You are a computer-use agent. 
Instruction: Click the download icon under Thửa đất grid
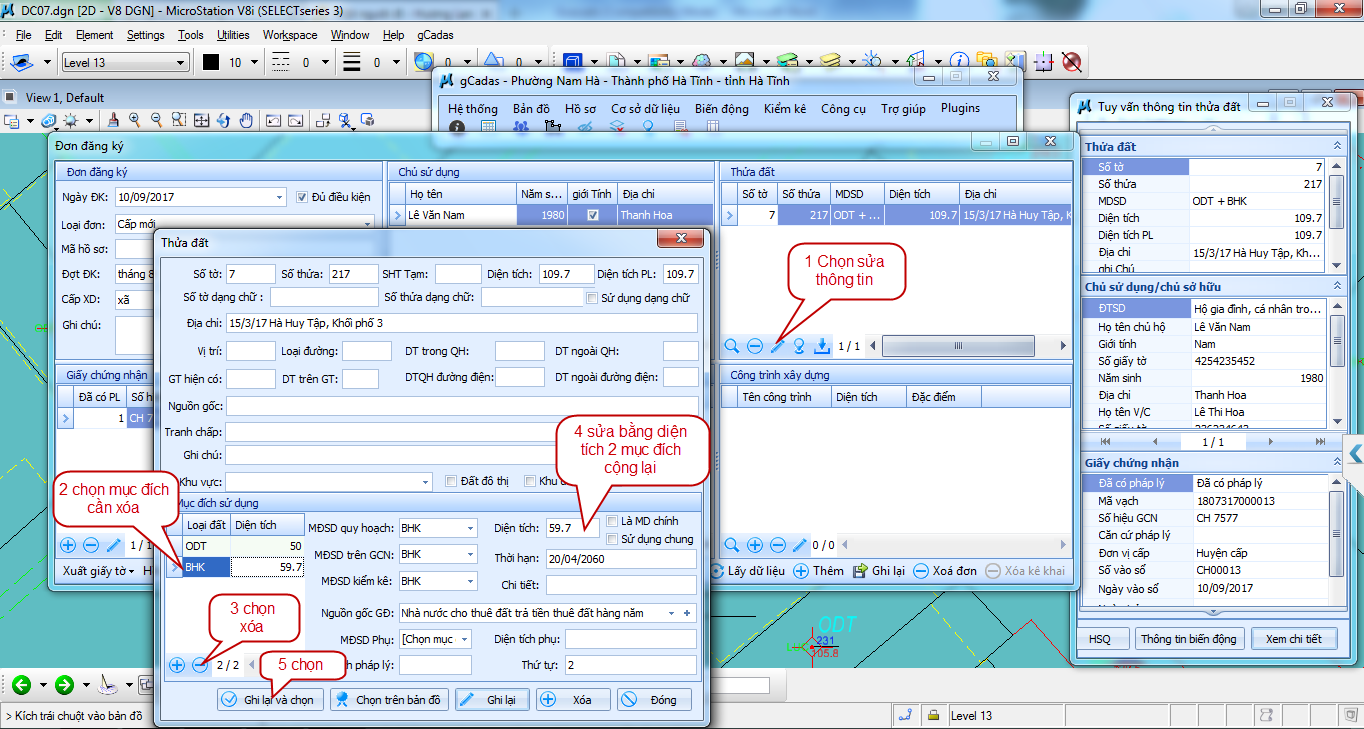(821, 346)
